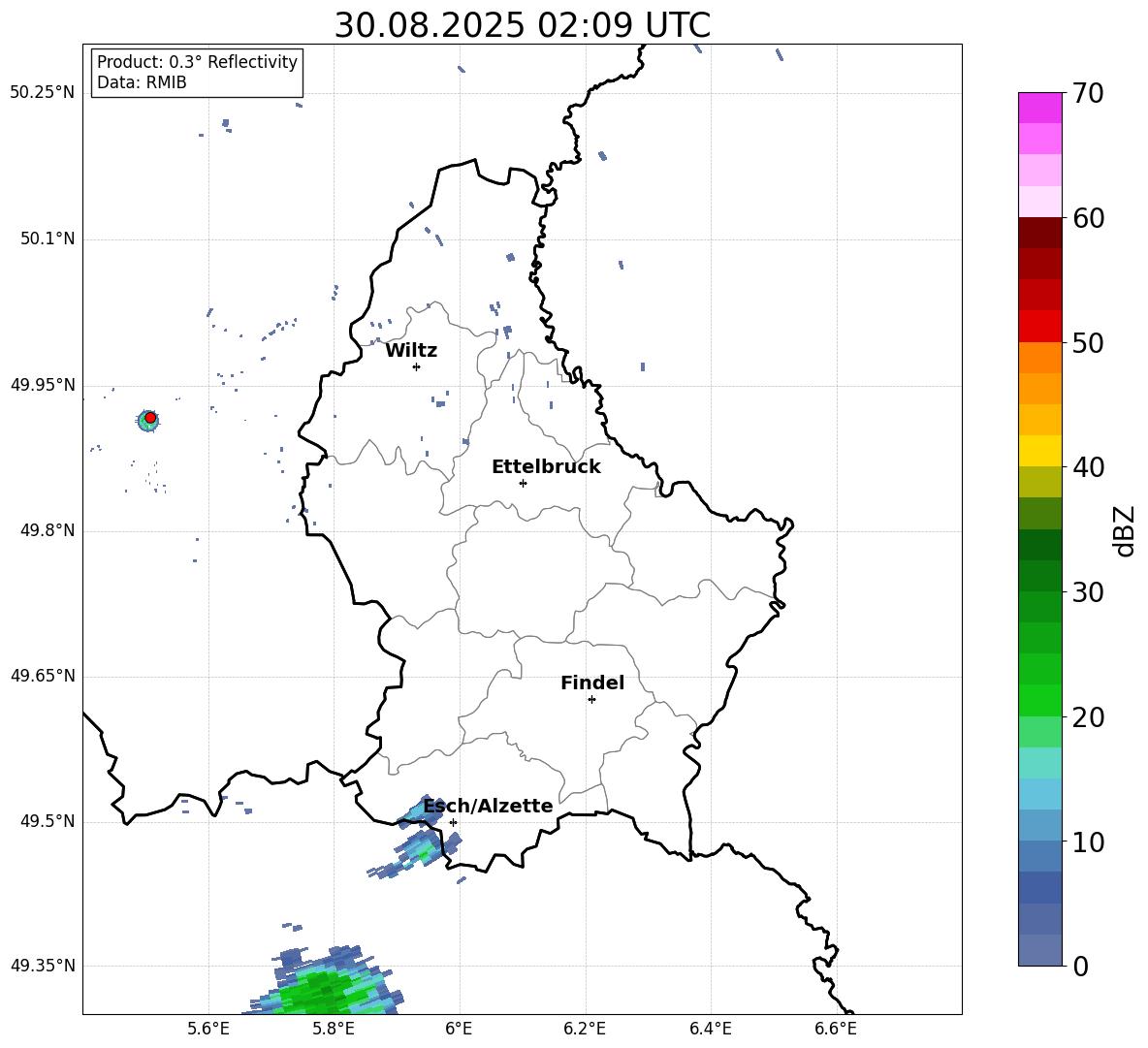The image size is (1148, 1048).
Task: Click the dark red colorbar segment below 60
Action: (x=1039, y=233)
